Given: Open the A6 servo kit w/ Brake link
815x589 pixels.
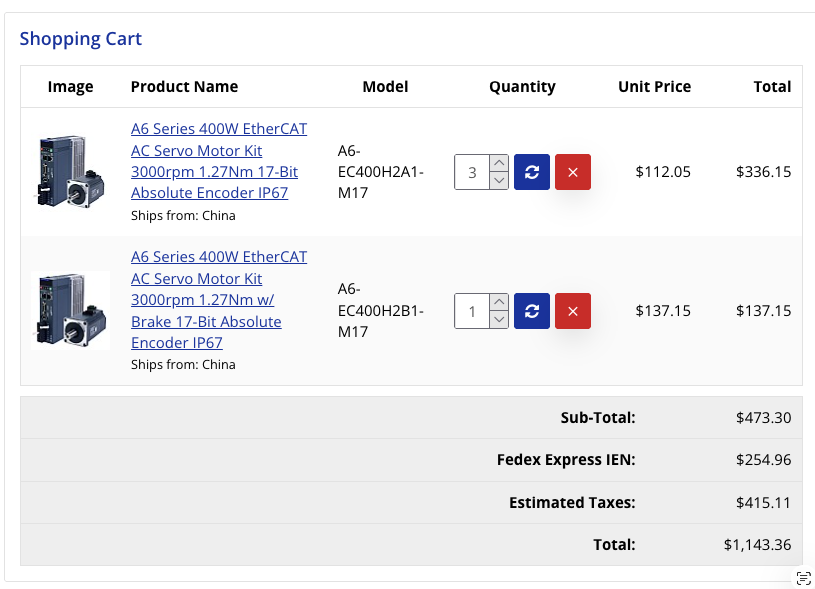Looking at the screenshot, I should click(219, 300).
